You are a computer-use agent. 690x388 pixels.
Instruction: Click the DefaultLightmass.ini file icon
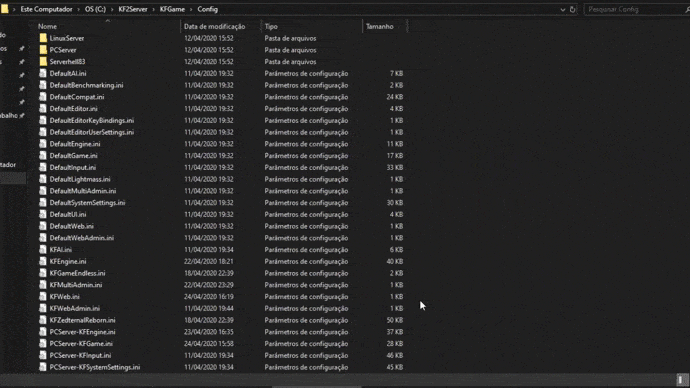(x=43, y=179)
